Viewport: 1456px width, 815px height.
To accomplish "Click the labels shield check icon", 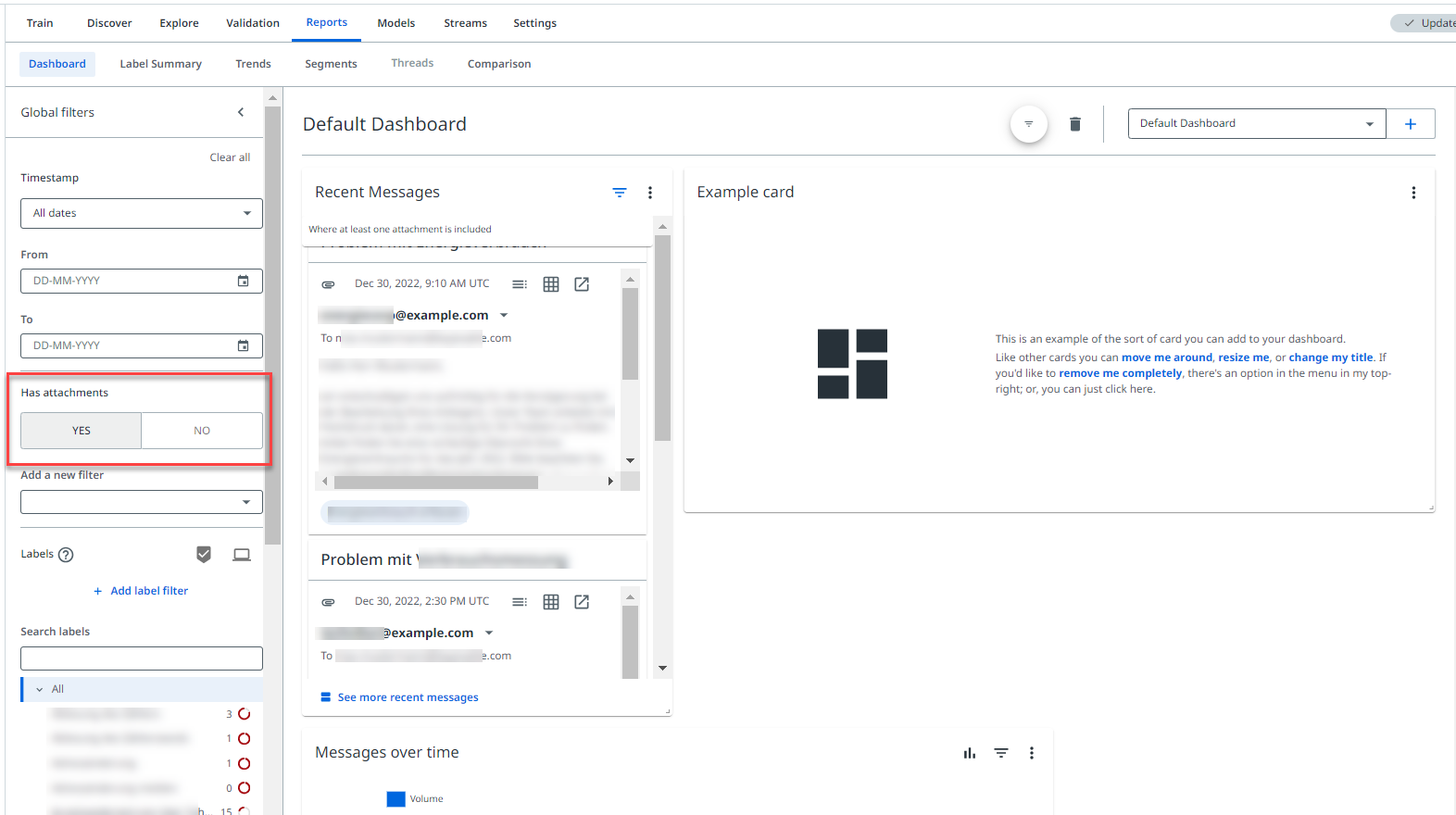I will [204, 555].
